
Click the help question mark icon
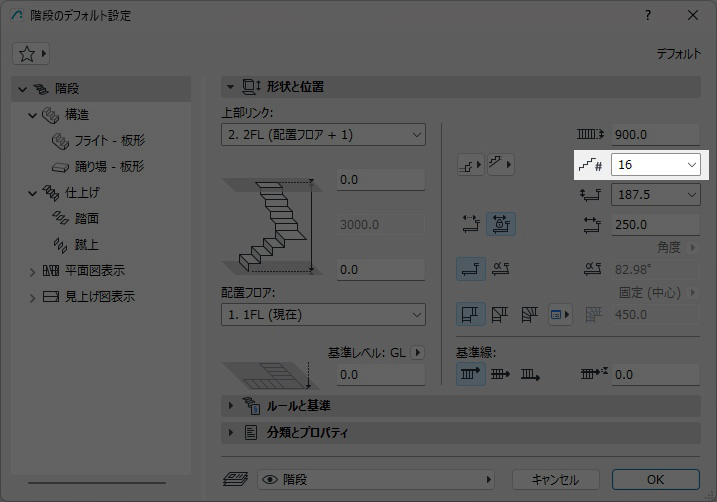(x=648, y=15)
